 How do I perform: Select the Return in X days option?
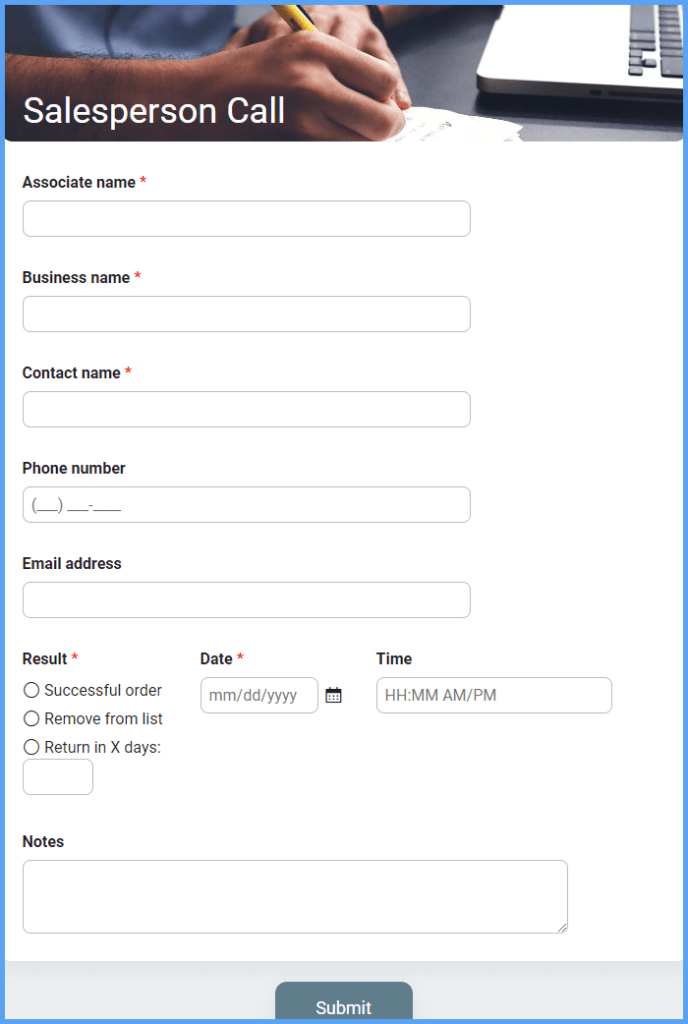coord(31,747)
